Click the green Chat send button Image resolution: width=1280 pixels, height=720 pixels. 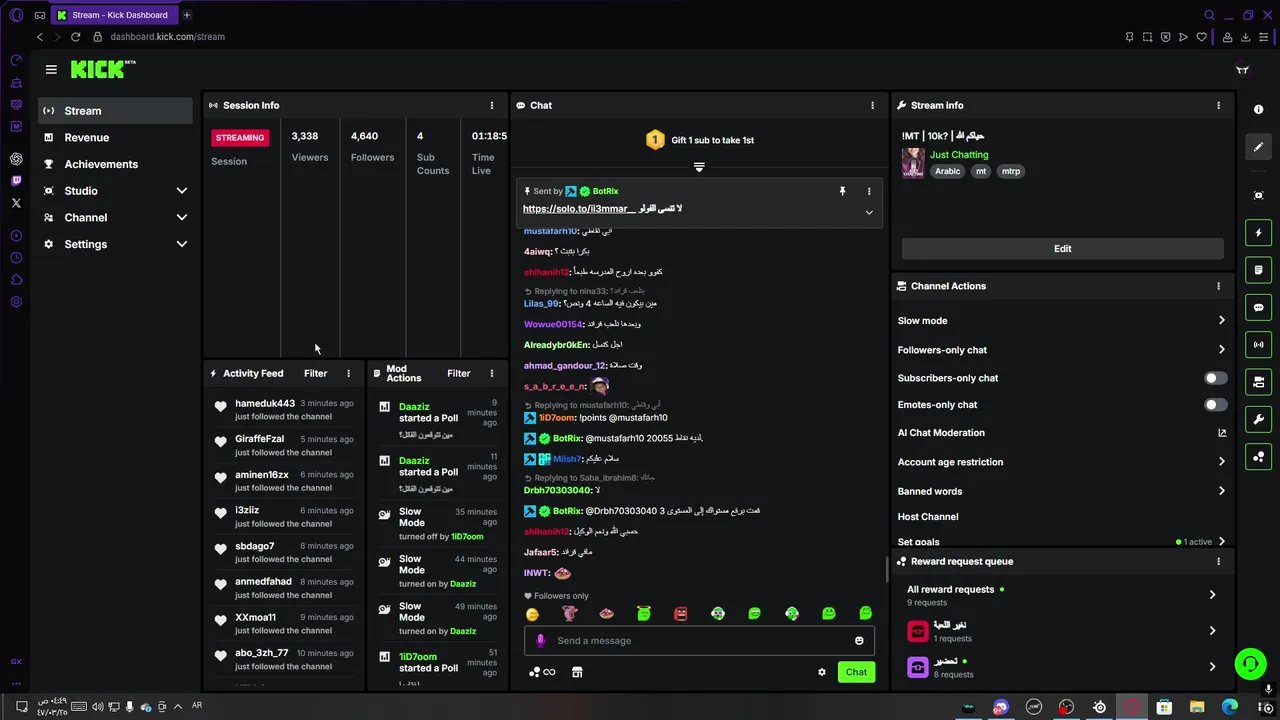click(x=856, y=672)
